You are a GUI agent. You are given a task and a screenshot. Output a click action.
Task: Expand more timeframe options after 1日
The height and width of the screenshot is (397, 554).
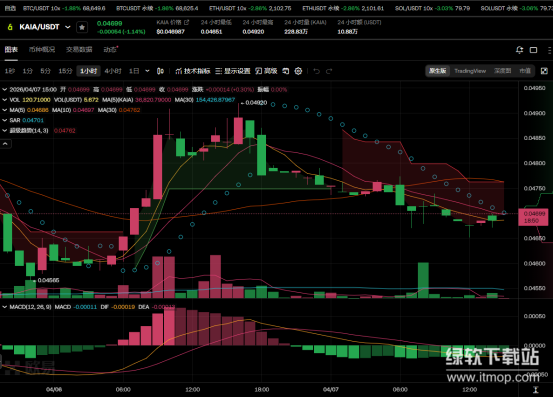(147, 71)
